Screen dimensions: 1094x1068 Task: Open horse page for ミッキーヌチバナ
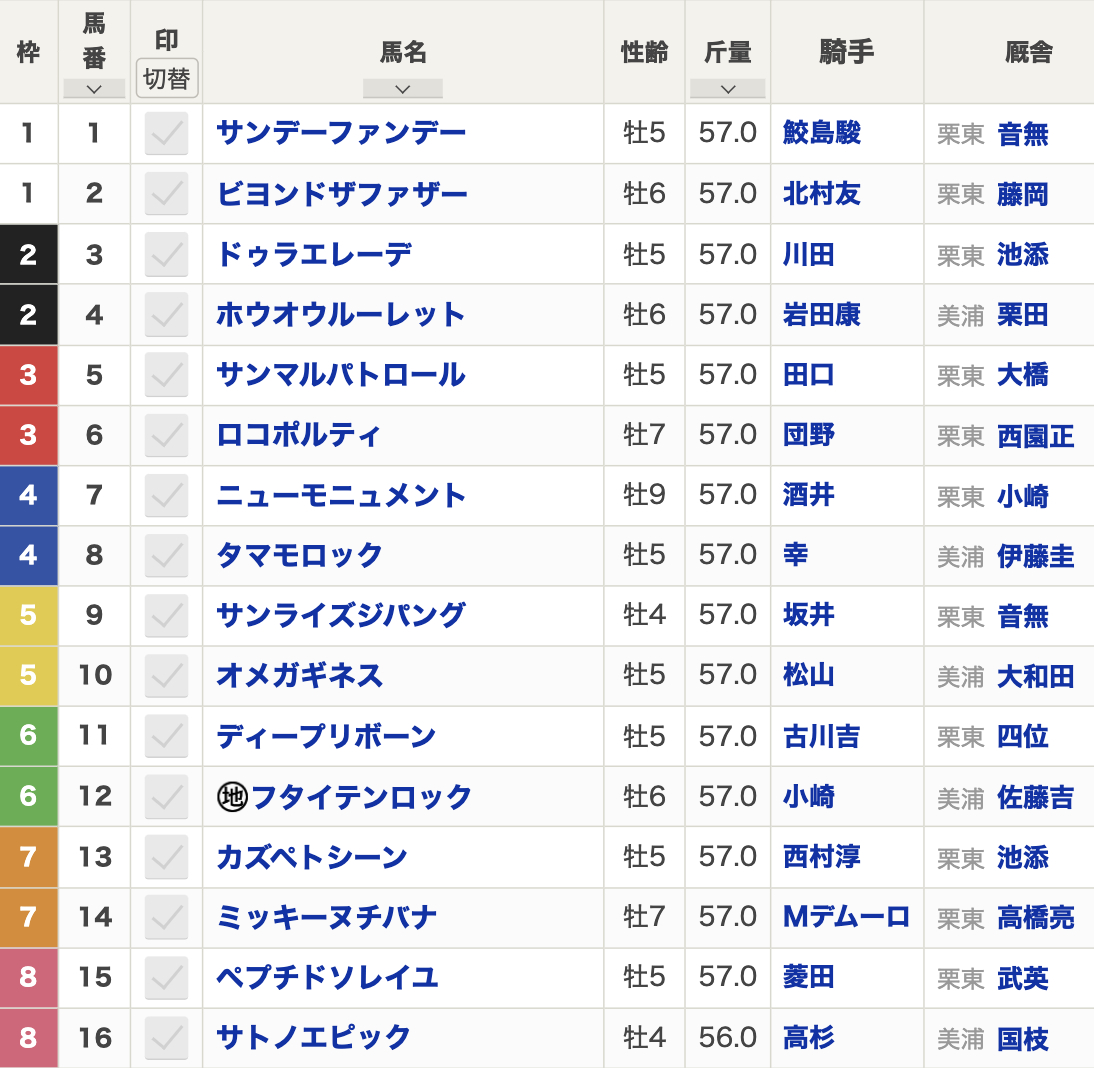(x=327, y=917)
